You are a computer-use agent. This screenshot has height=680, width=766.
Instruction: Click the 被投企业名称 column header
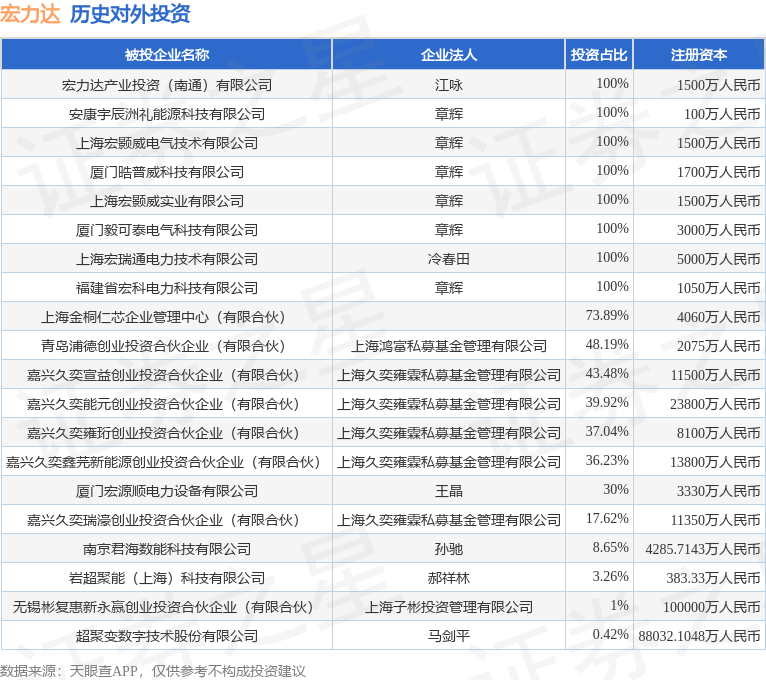click(x=167, y=55)
